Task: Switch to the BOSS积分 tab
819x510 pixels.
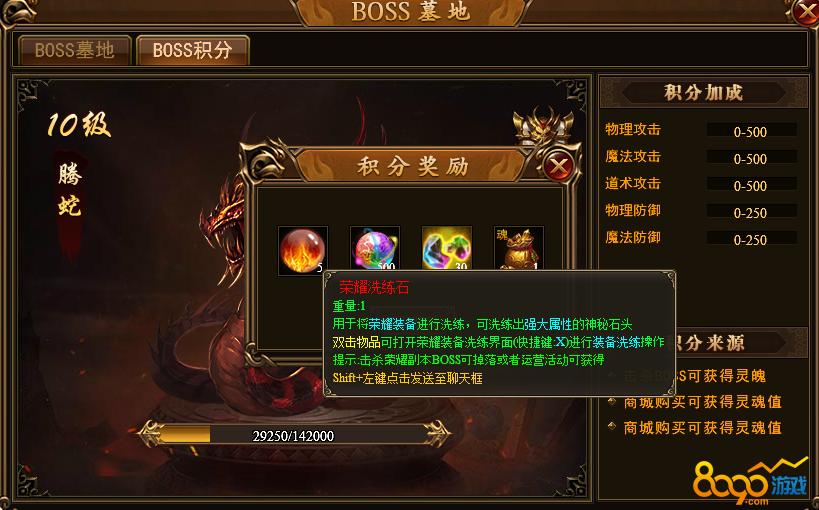Action: (x=193, y=50)
